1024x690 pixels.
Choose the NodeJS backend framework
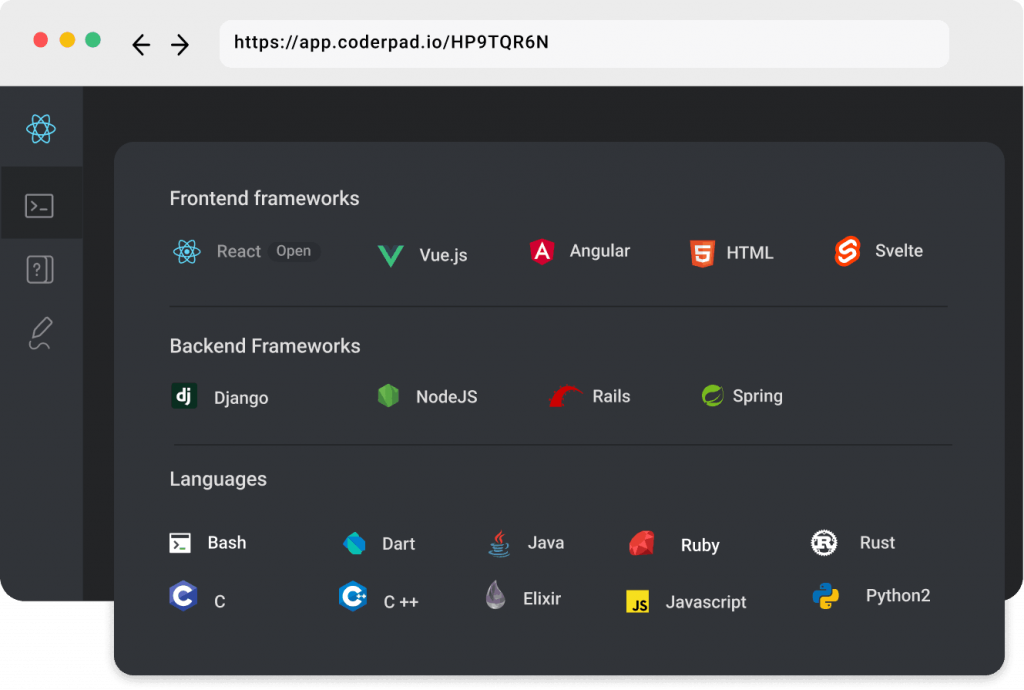point(428,397)
